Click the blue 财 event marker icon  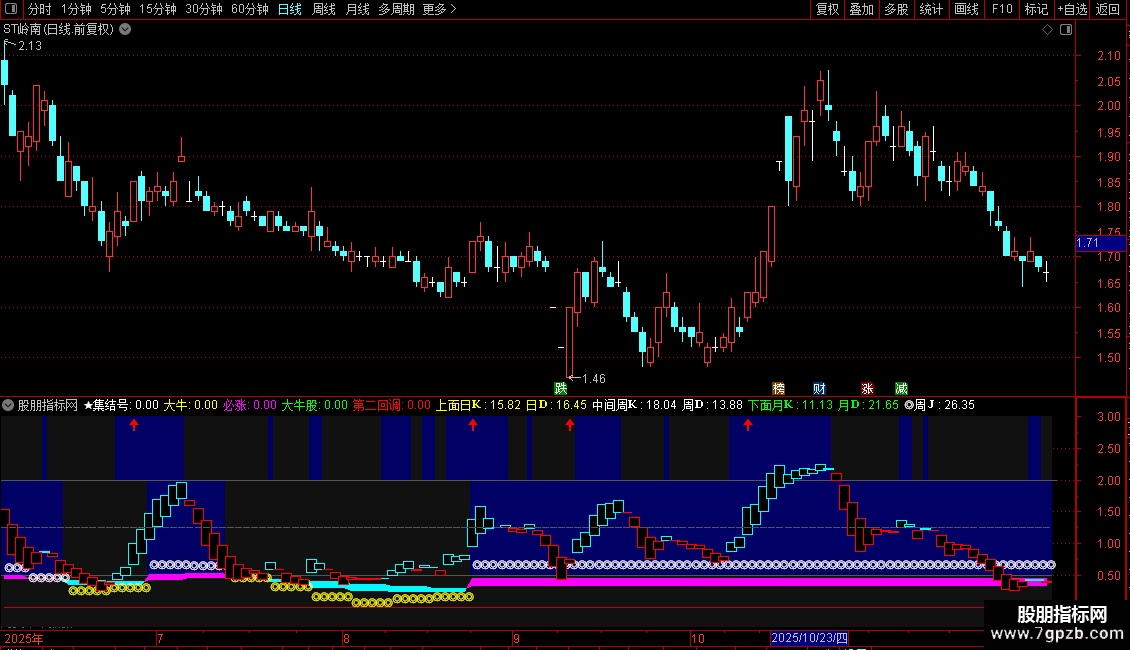point(819,388)
